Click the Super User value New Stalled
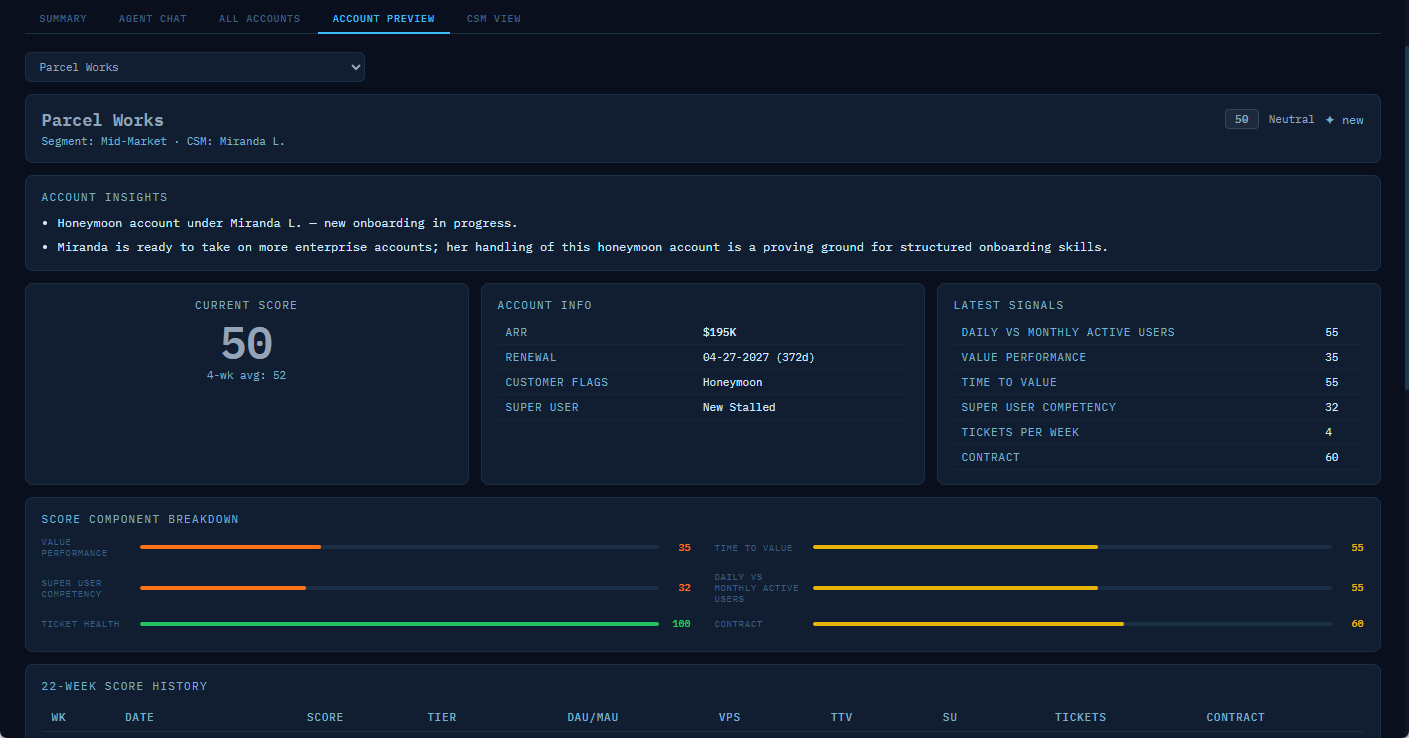Viewport: 1409px width, 738px height. [739, 407]
